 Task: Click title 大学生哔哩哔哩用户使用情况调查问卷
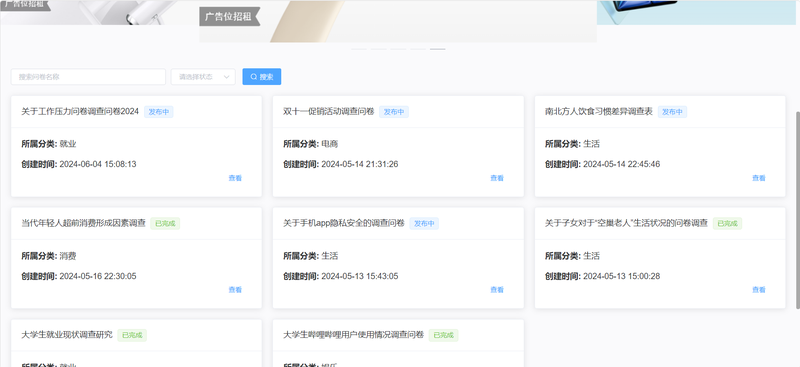(x=354, y=335)
